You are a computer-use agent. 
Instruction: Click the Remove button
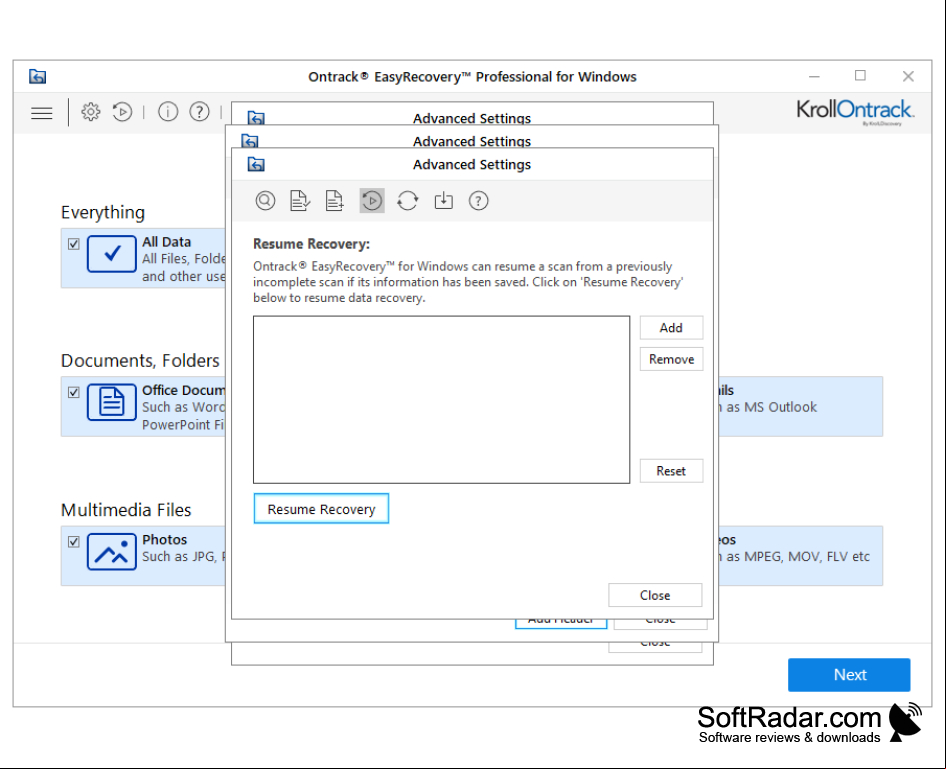pos(671,359)
